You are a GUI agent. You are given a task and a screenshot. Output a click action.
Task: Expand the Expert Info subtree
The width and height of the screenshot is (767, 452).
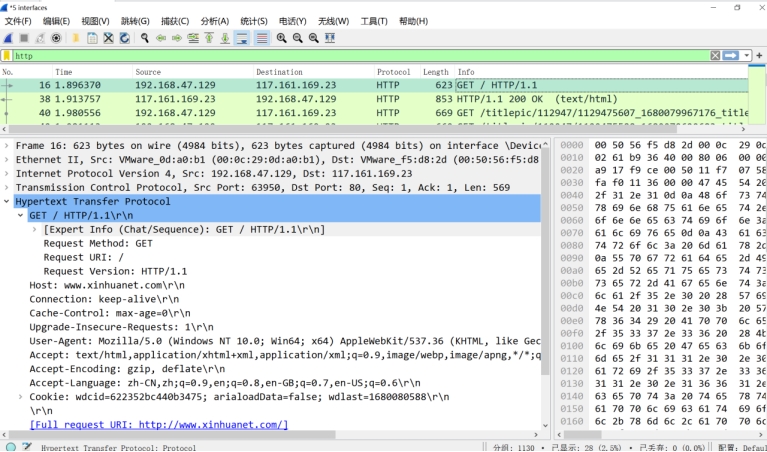tap(36, 229)
